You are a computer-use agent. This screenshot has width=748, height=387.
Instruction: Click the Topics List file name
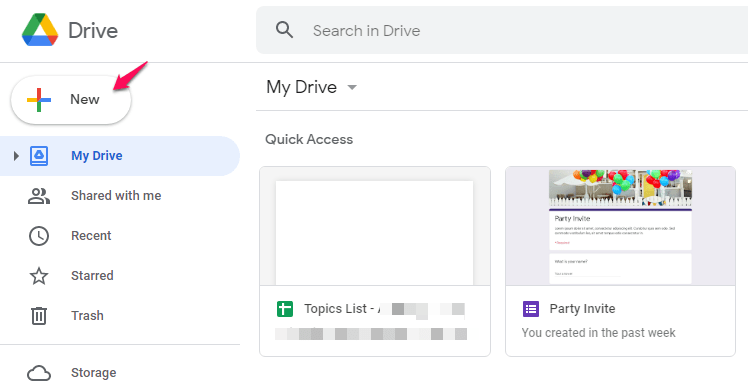pos(384,309)
